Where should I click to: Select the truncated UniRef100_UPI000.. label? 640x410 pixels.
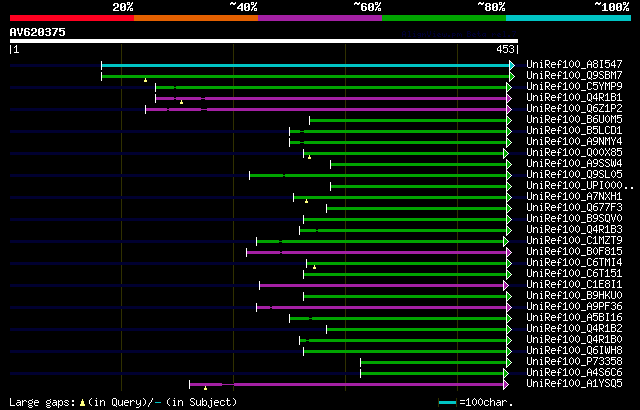580,186
